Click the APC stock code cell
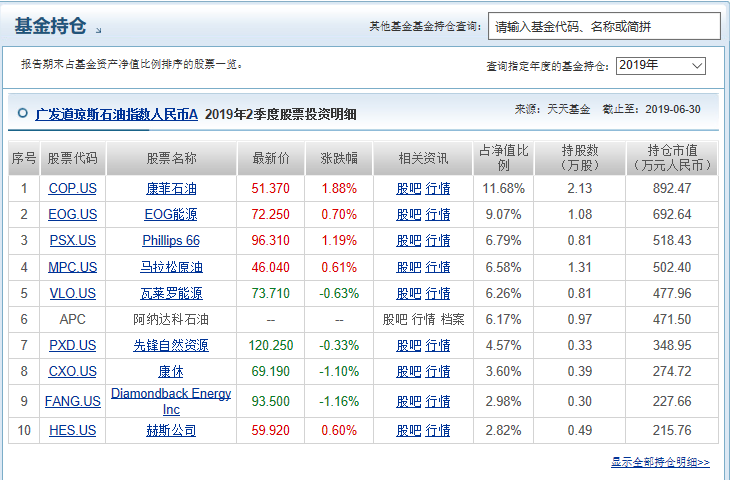Image resolution: width=732 pixels, height=480 pixels. tap(72, 319)
